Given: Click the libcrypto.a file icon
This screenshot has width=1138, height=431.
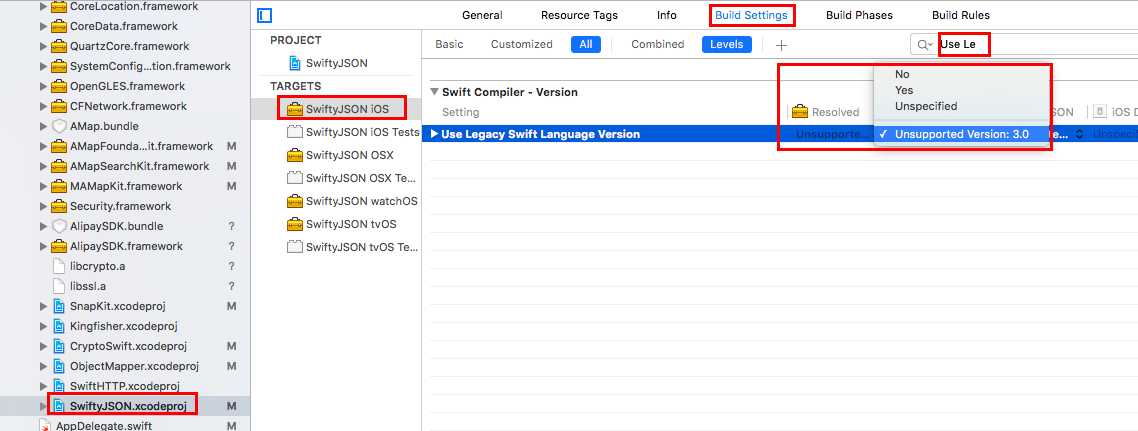Looking at the screenshot, I should [x=60, y=266].
